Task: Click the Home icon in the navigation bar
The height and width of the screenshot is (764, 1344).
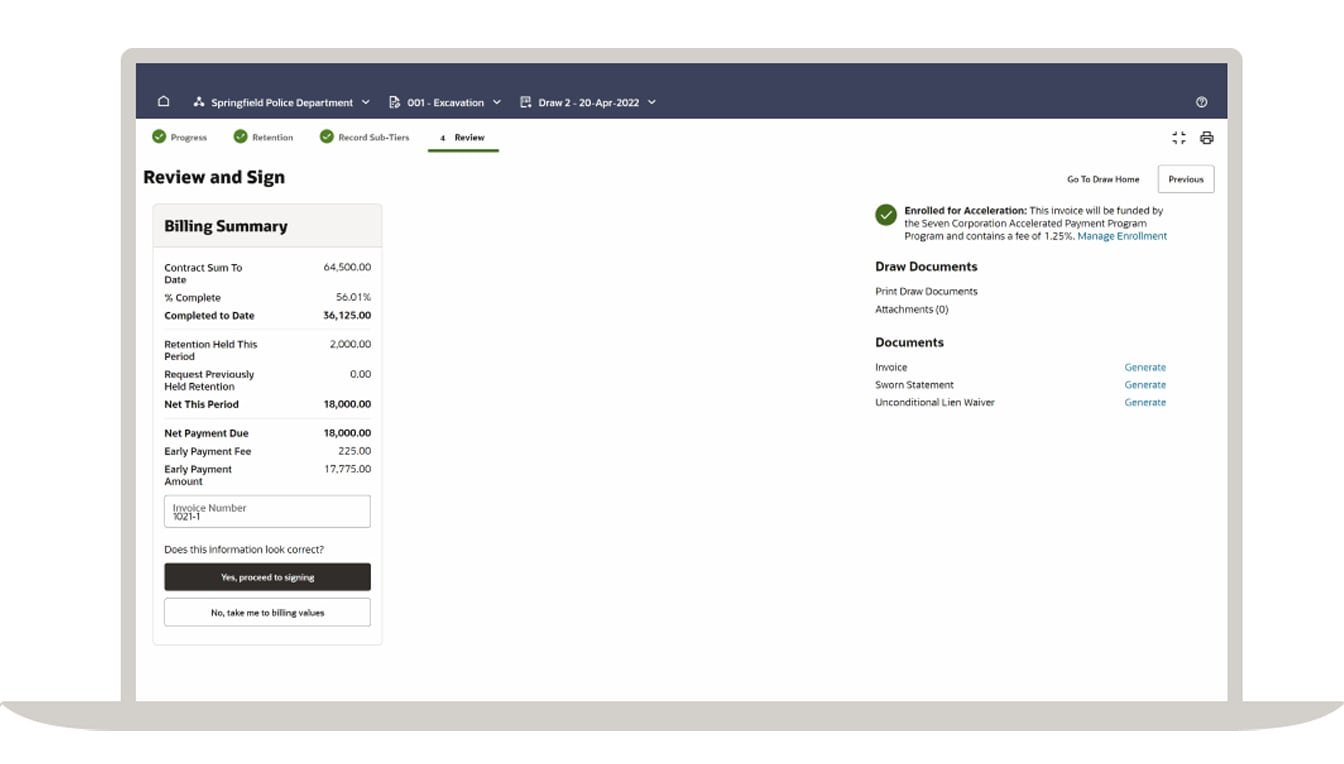Action: (x=163, y=101)
